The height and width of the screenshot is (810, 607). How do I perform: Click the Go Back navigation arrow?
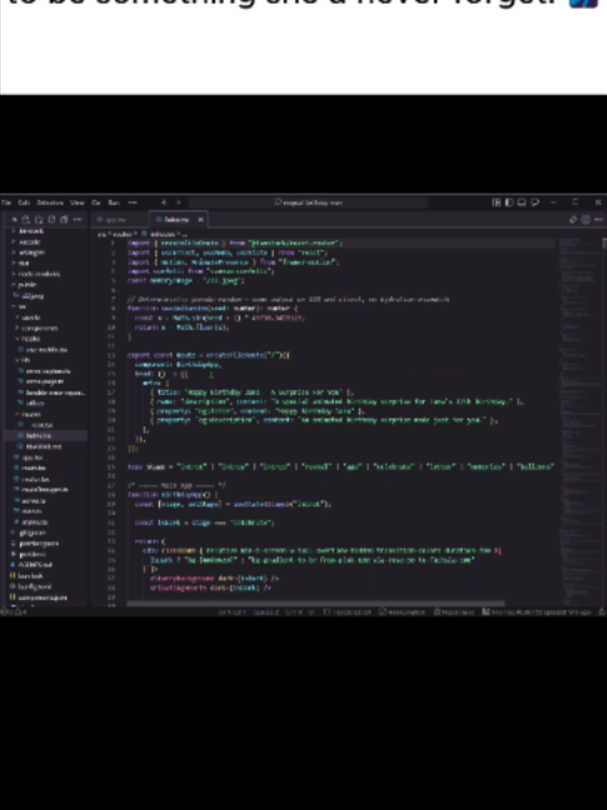tap(164, 202)
